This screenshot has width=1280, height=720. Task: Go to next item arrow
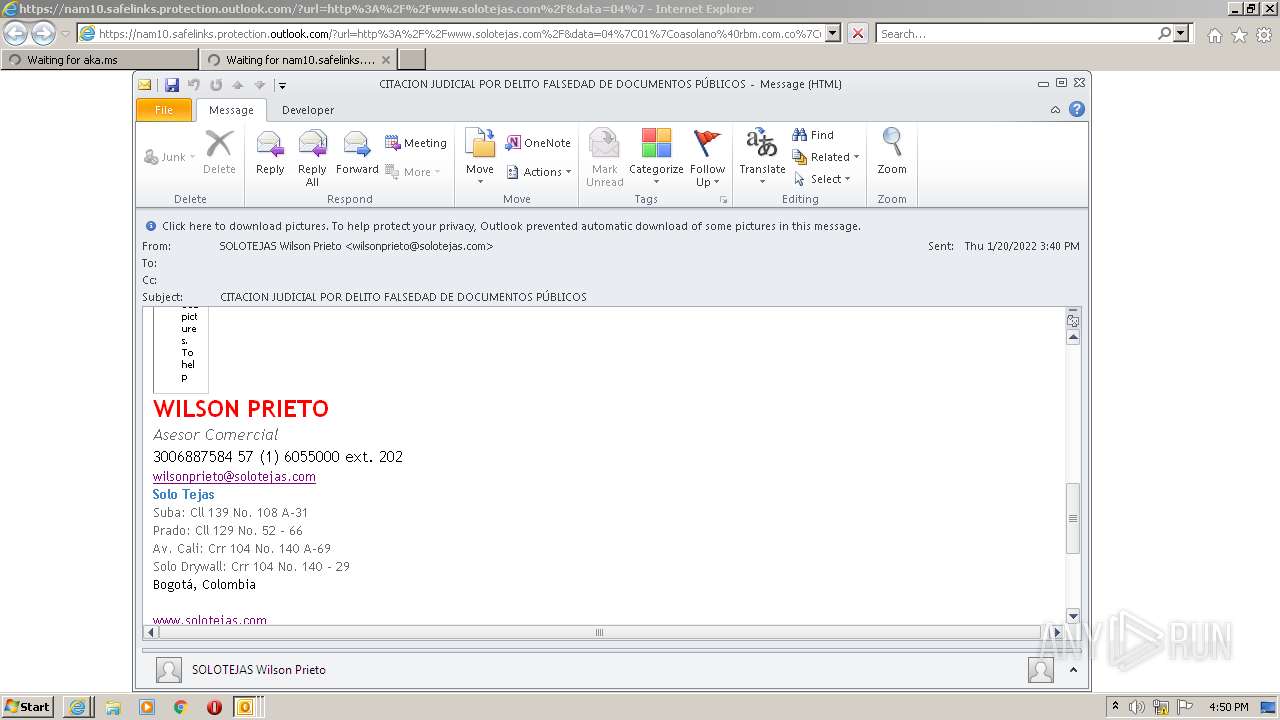click(x=260, y=85)
